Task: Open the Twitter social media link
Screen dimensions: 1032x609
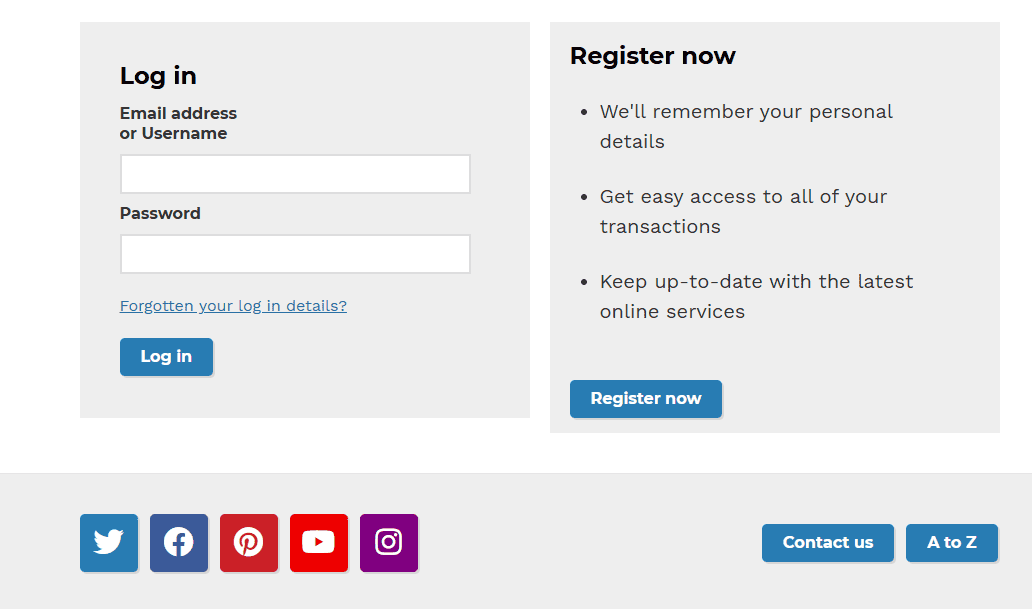Action: click(x=109, y=543)
